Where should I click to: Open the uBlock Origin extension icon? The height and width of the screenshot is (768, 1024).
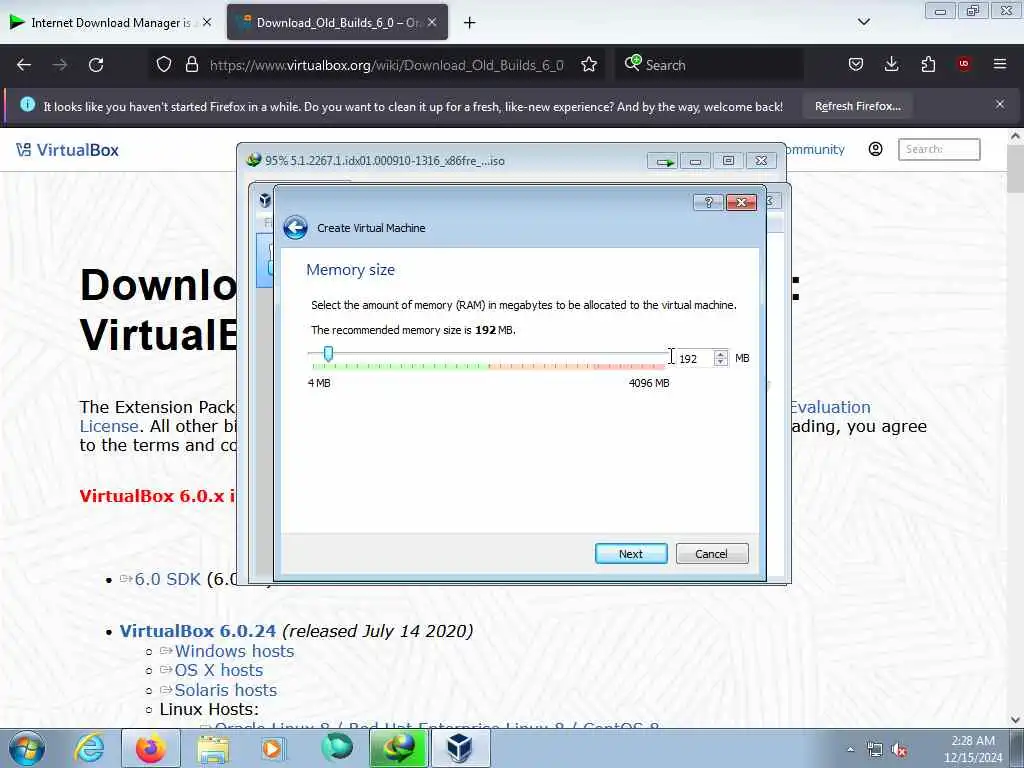[x=964, y=65]
